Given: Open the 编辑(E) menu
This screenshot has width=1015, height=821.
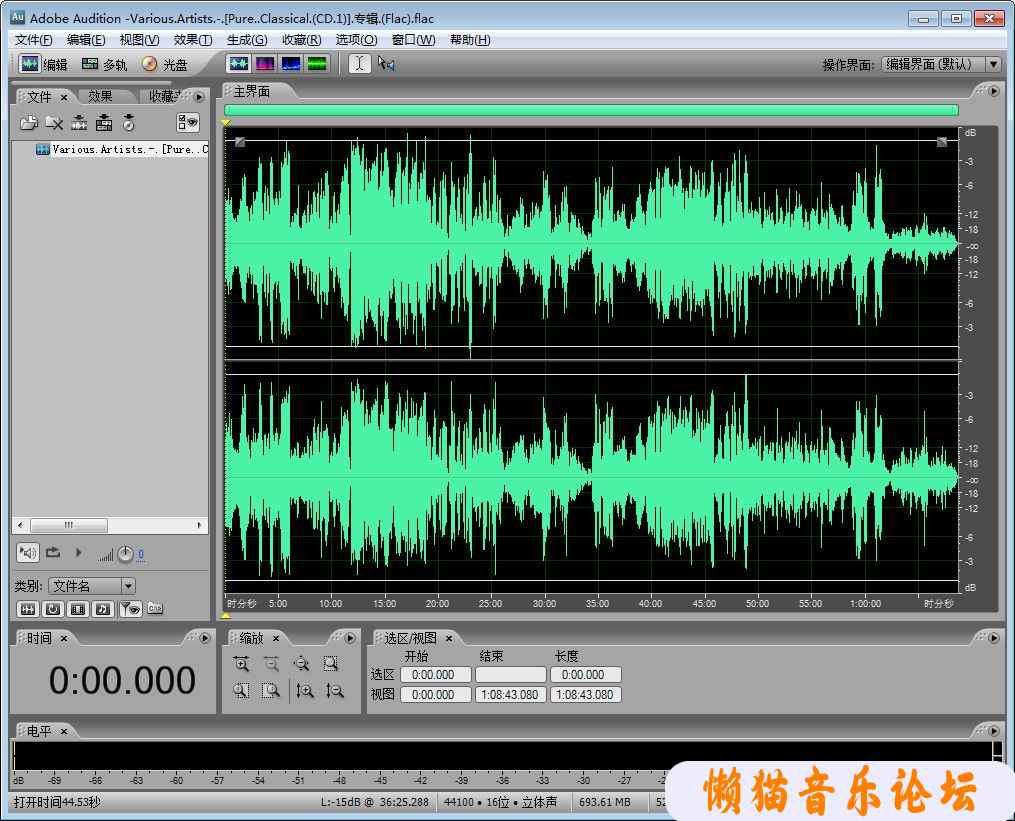Looking at the screenshot, I should tap(85, 40).
